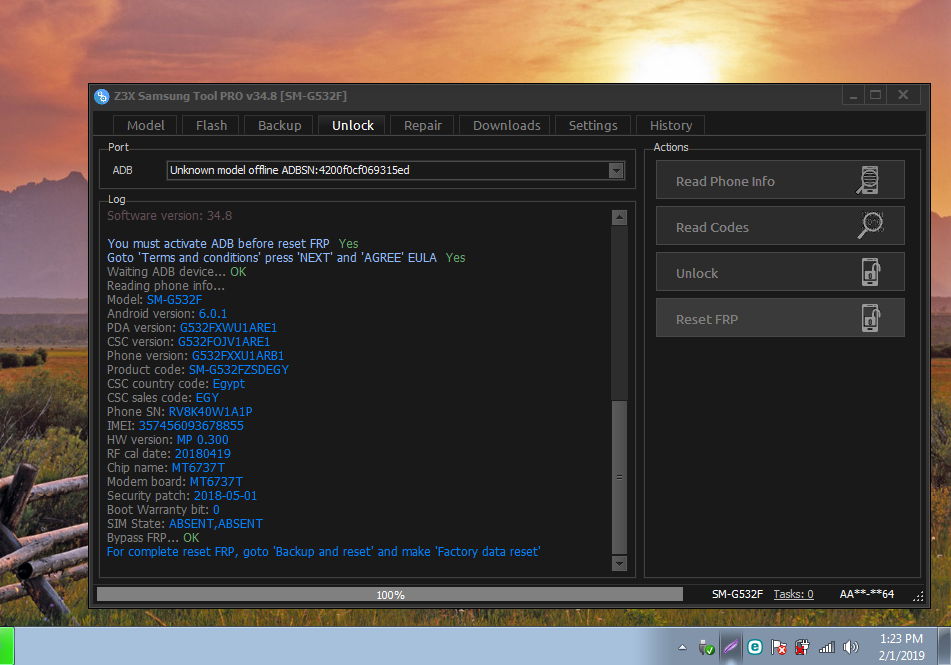Click the SM-G532F status bar label
Screen dimensions: 951x665
(737, 594)
